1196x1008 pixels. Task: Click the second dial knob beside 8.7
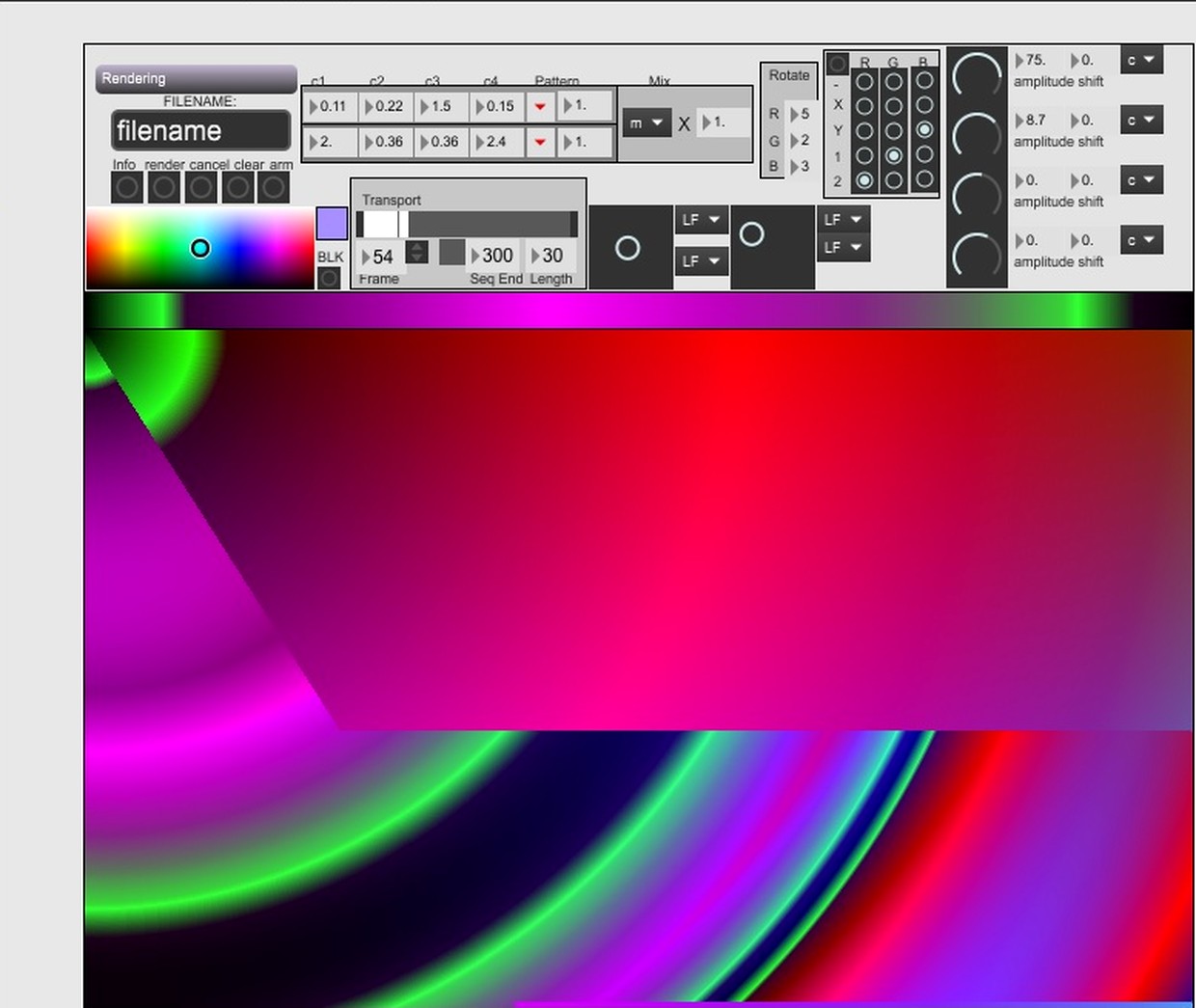click(x=977, y=136)
